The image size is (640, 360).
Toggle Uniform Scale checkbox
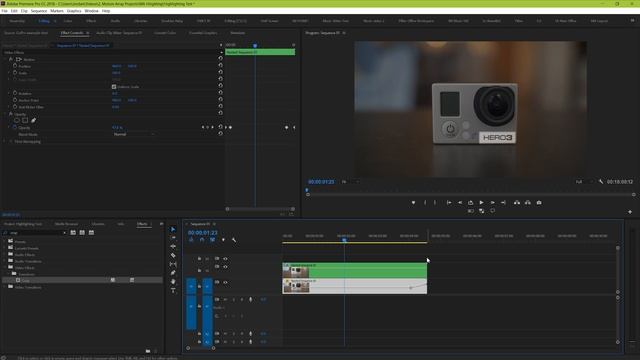pyautogui.click(x=114, y=87)
